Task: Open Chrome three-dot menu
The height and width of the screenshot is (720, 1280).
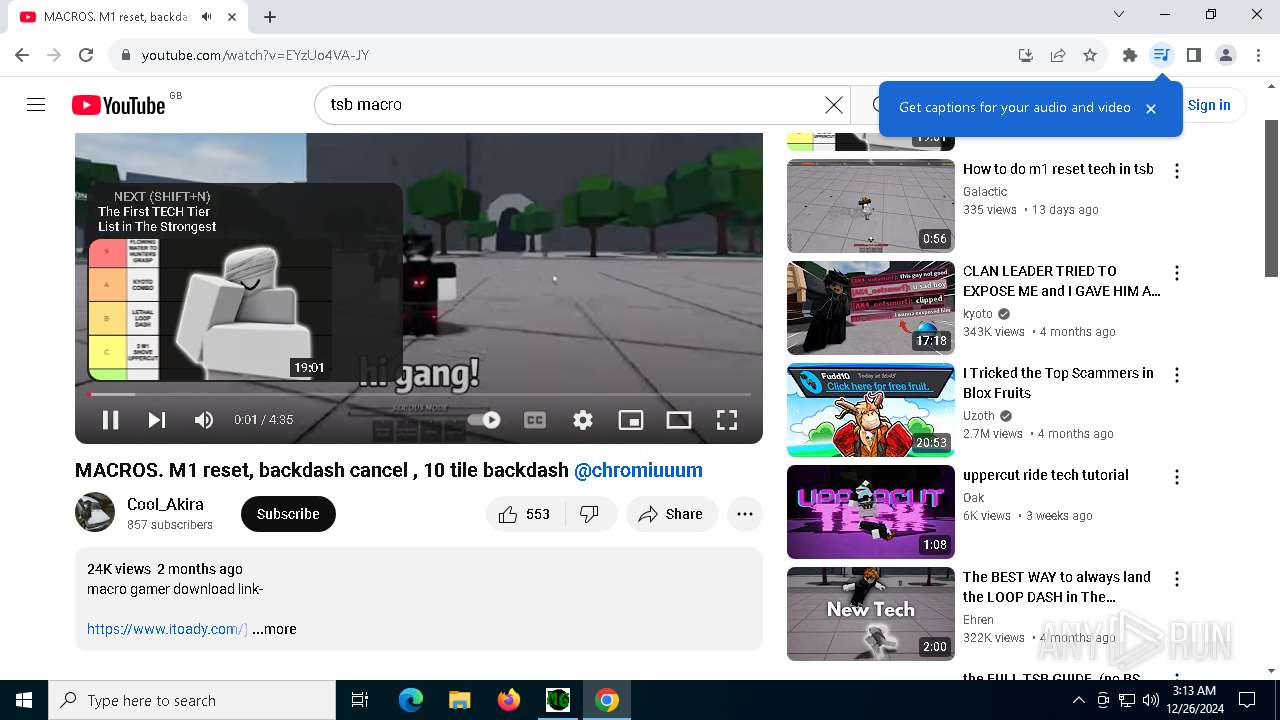Action: click(x=1258, y=55)
